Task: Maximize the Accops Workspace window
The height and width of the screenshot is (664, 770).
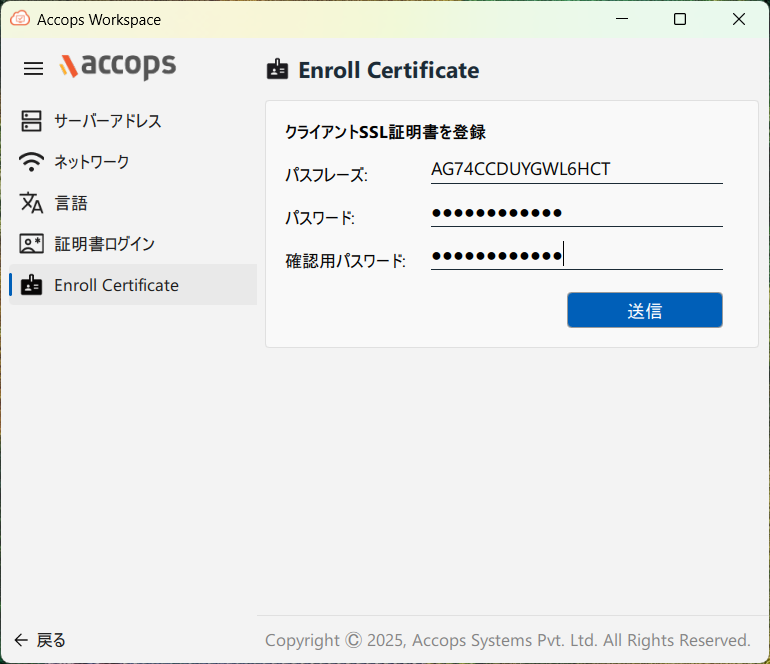Action: click(x=680, y=19)
